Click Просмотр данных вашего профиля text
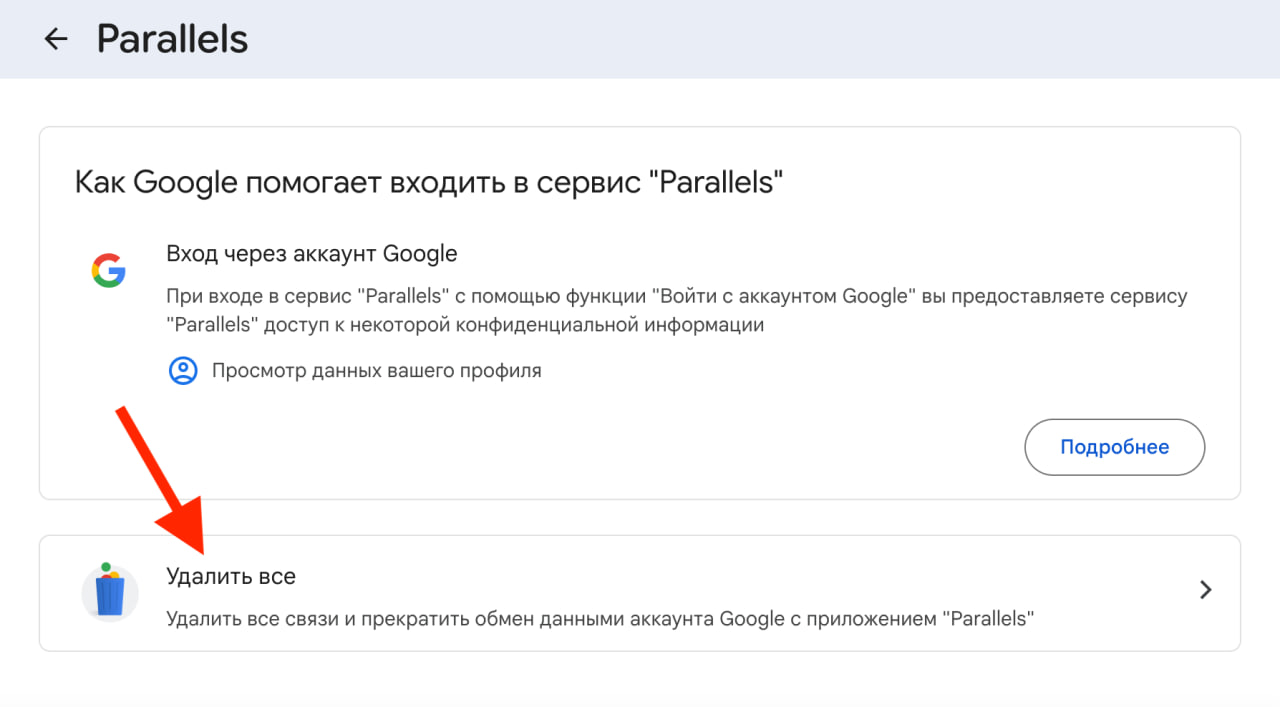The image size is (1280, 707). [377, 371]
